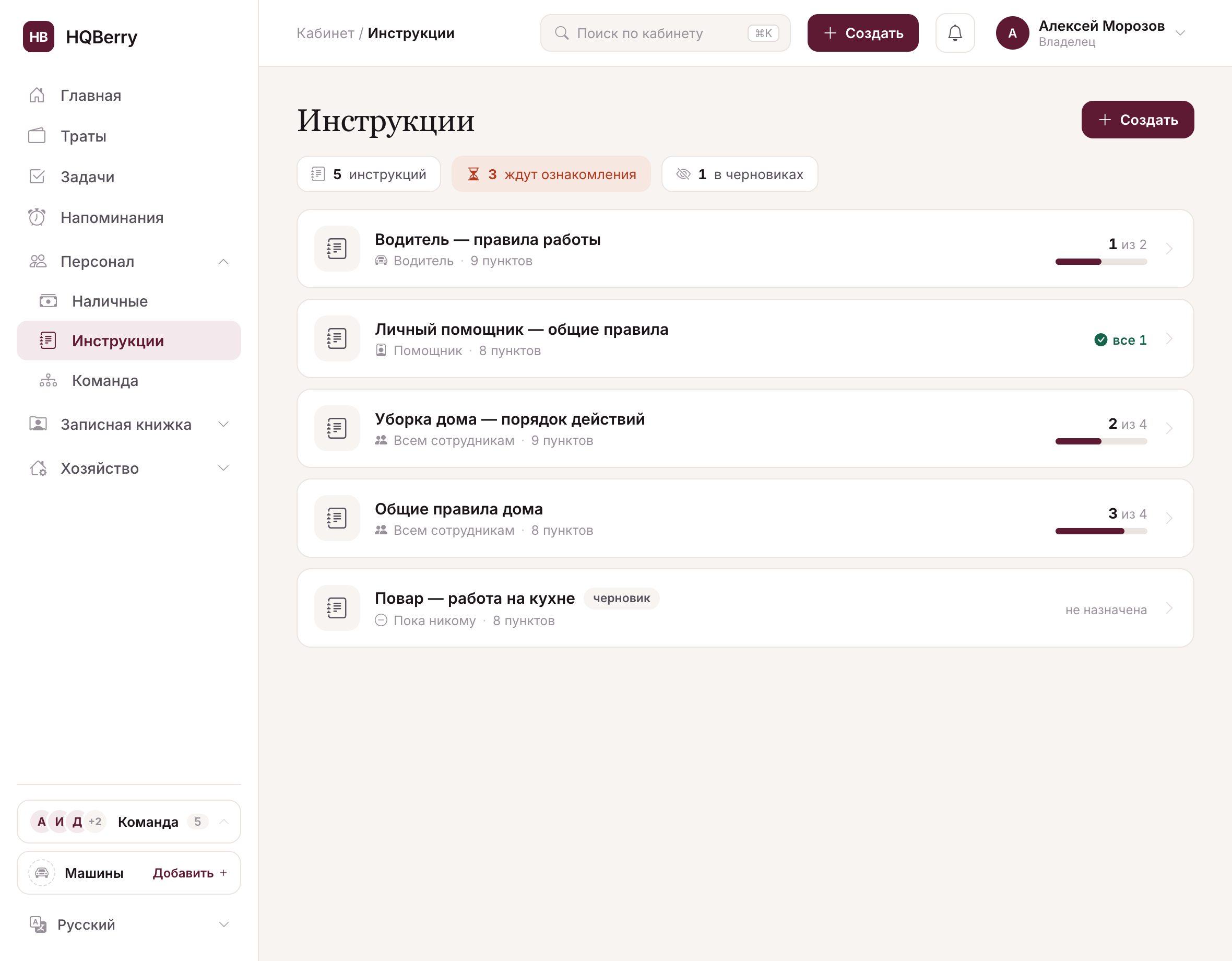Click the people icon next to Персонал
Viewport: 1232px width, 961px height.
click(37, 261)
